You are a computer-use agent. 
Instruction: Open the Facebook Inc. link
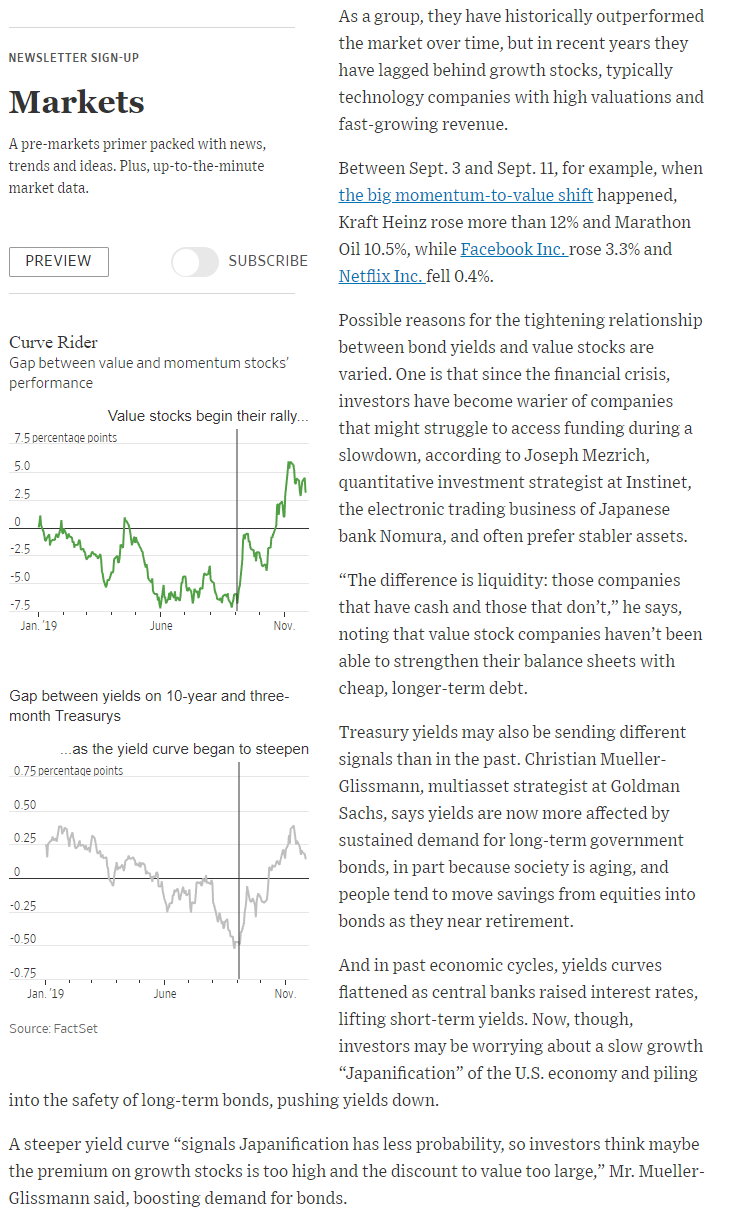[514, 249]
